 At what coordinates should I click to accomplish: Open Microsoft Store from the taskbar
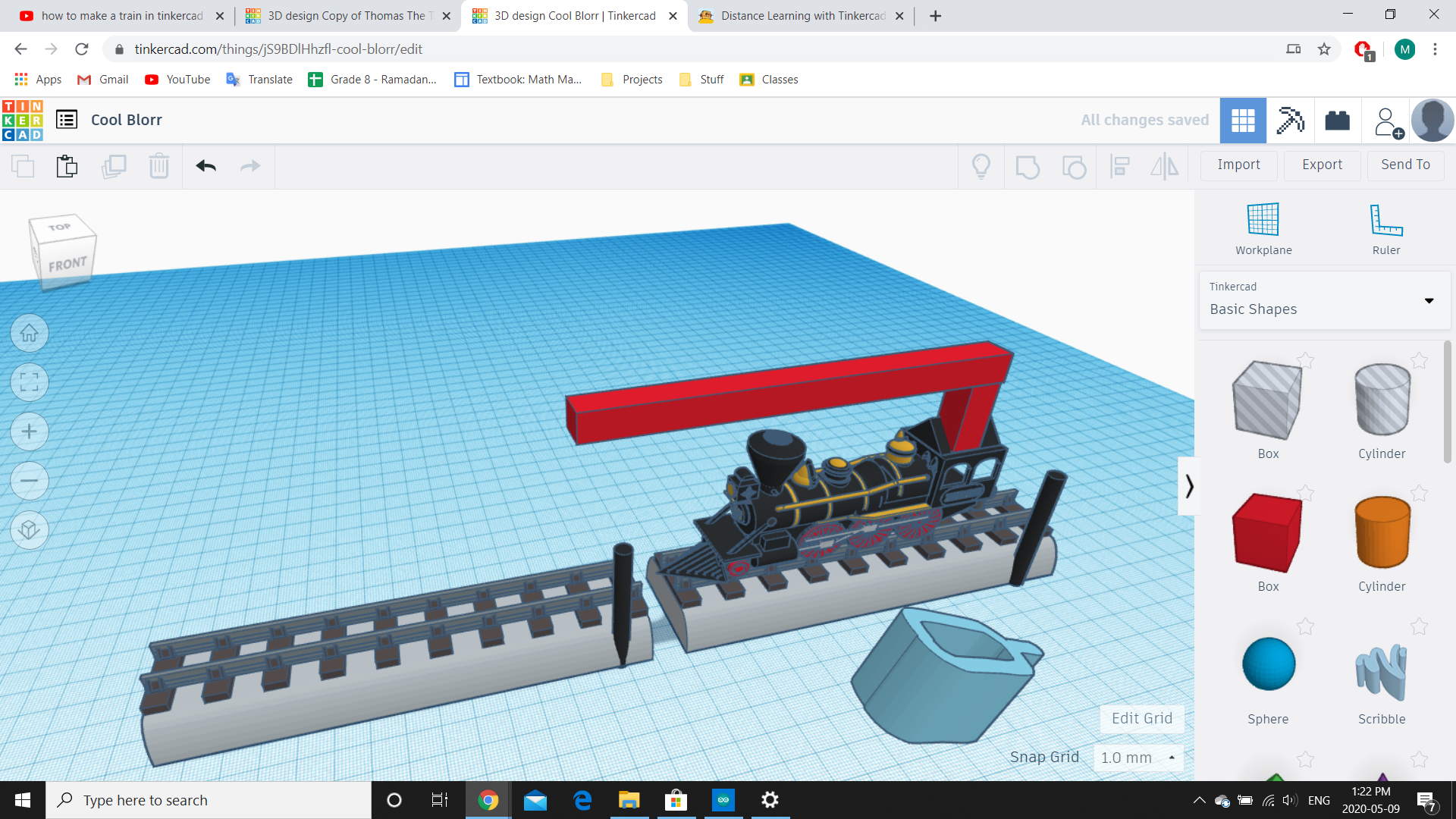point(675,800)
